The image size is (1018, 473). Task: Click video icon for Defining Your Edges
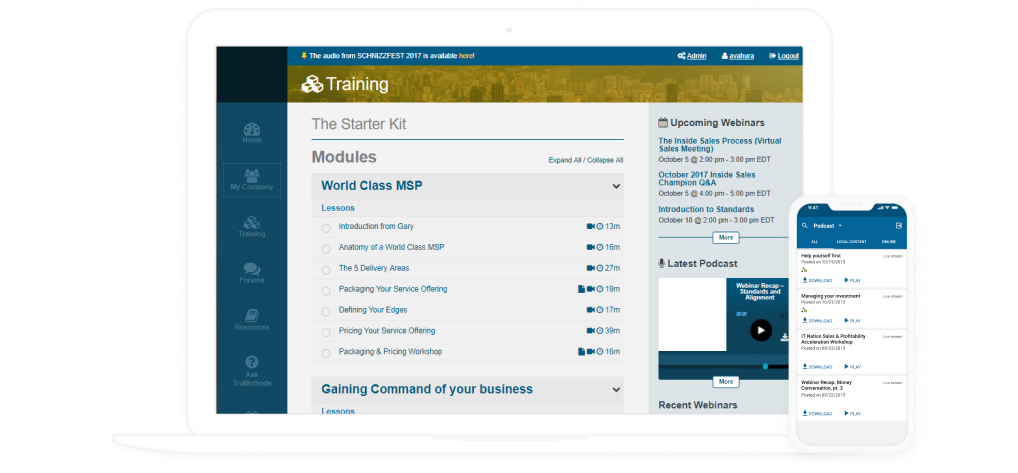click(x=591, y=309)
